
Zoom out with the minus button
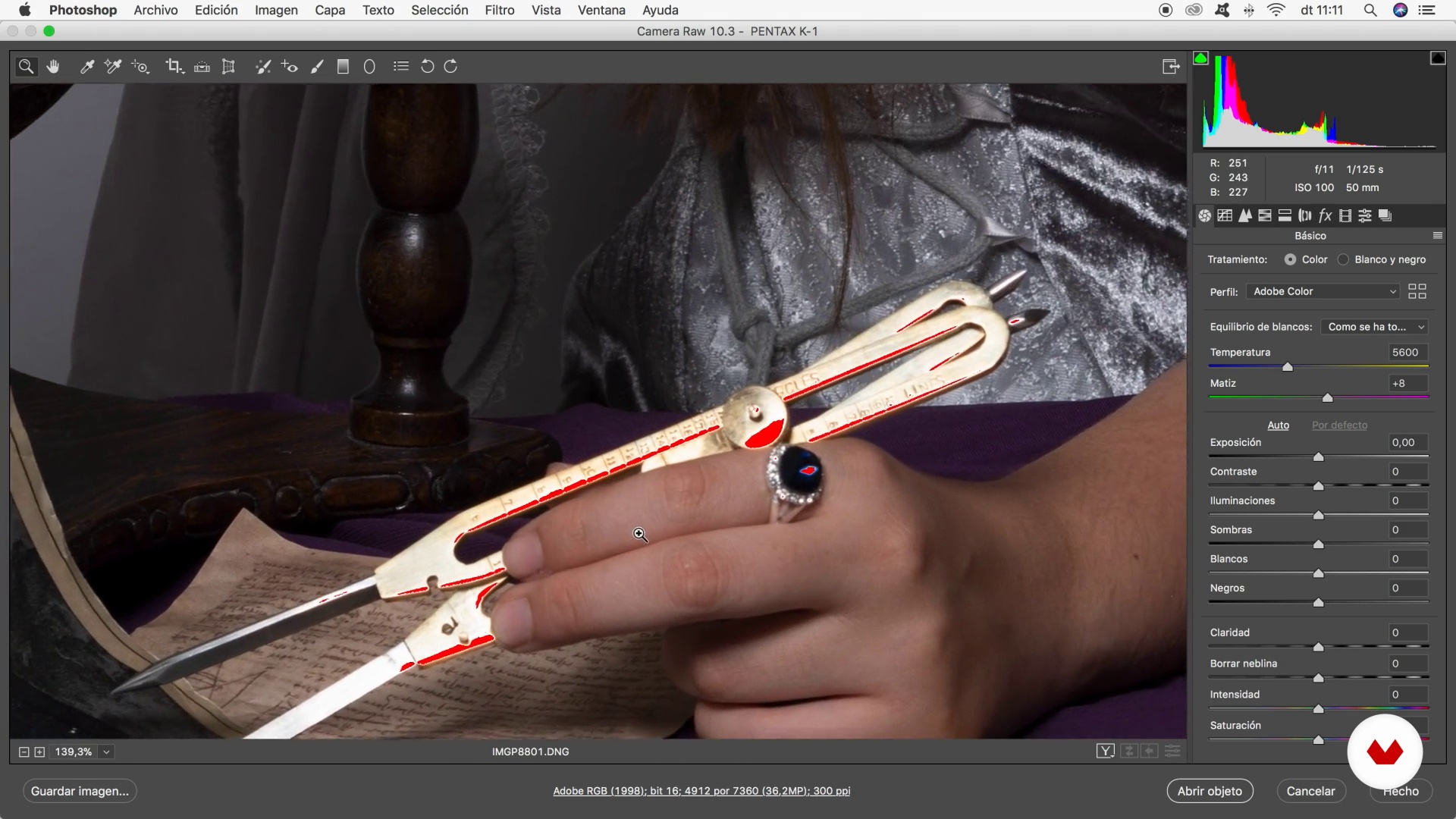[24, 752]
